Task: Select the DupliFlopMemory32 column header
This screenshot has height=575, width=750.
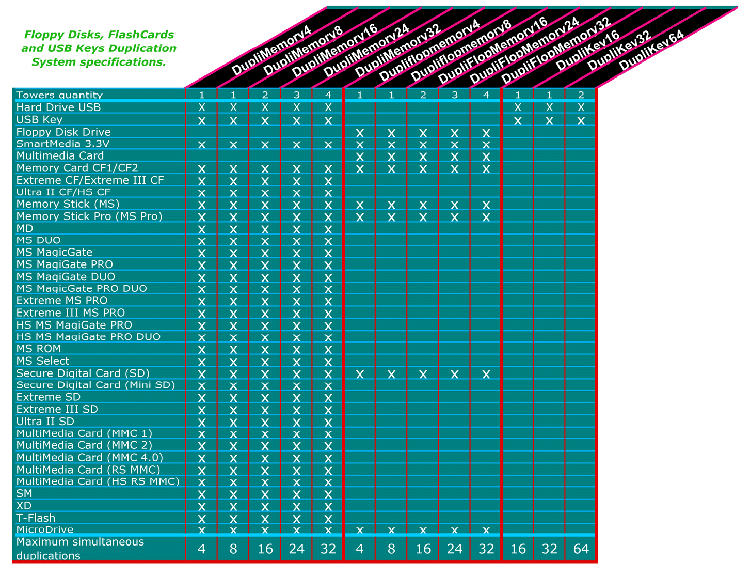Action: point(556,50)
